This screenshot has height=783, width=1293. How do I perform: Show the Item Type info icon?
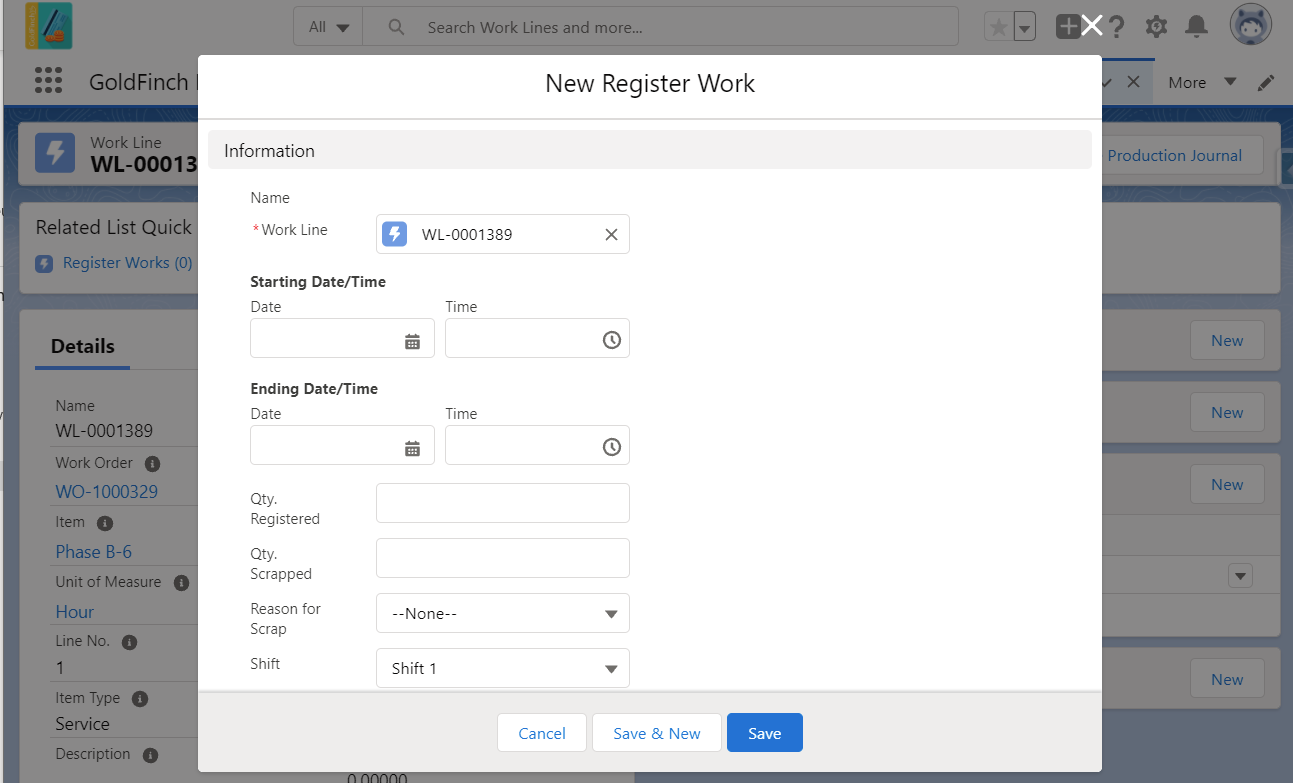coord(140,699)
